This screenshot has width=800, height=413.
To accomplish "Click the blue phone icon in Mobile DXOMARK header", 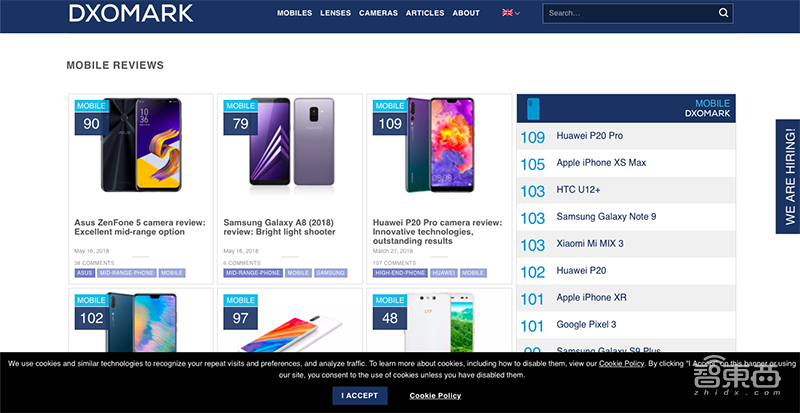I will [533, 109].
